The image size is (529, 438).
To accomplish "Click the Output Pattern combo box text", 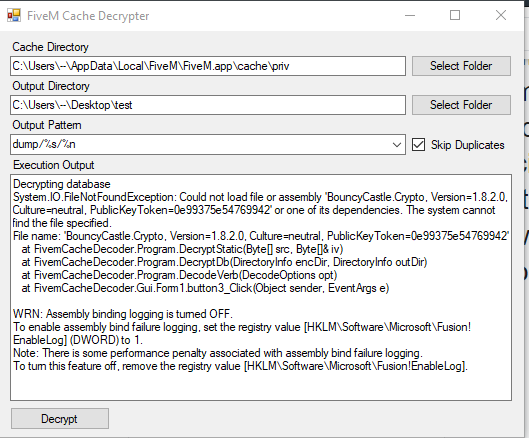I will tap(44, 144).
